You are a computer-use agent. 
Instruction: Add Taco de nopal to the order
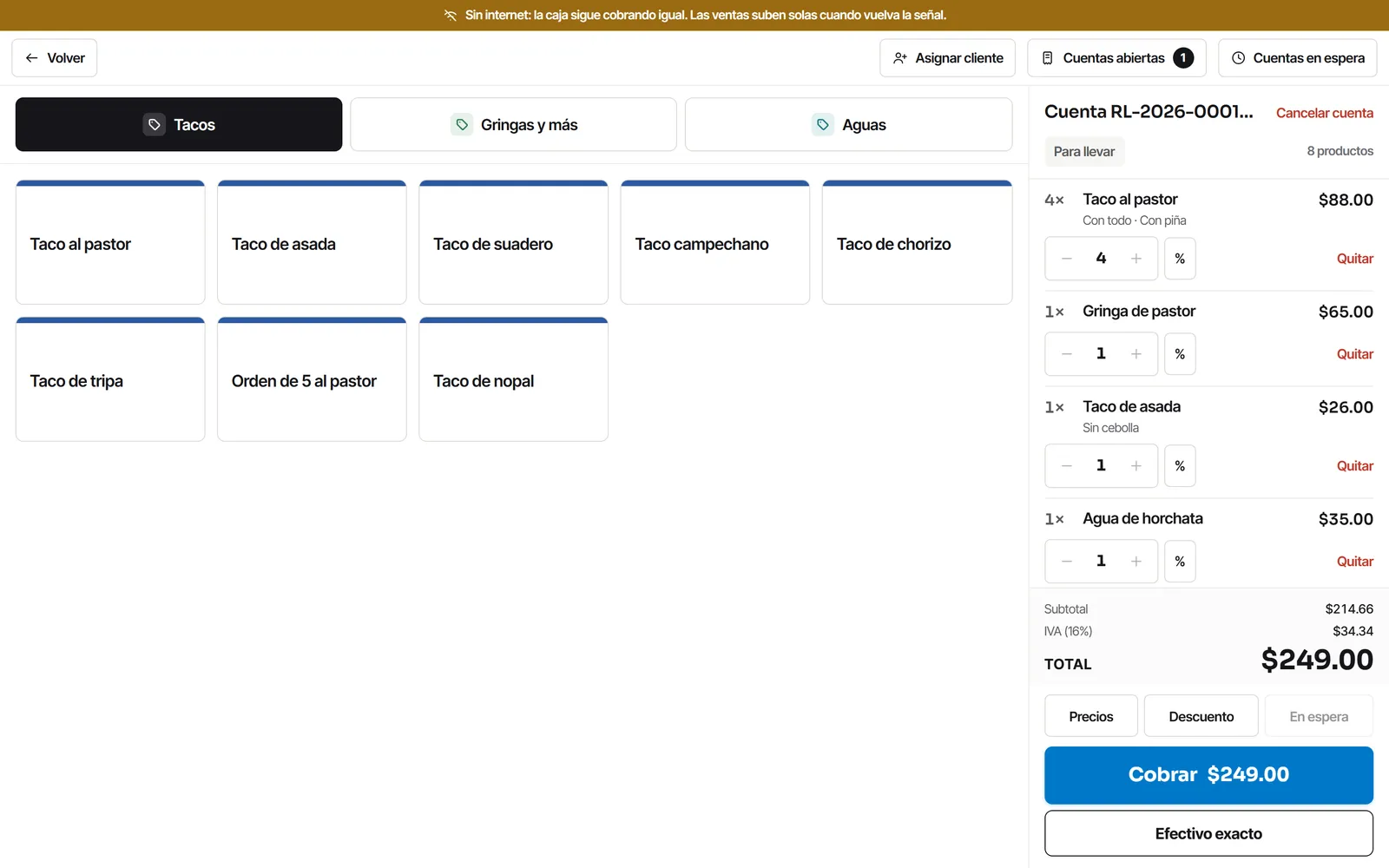(513, 379)
